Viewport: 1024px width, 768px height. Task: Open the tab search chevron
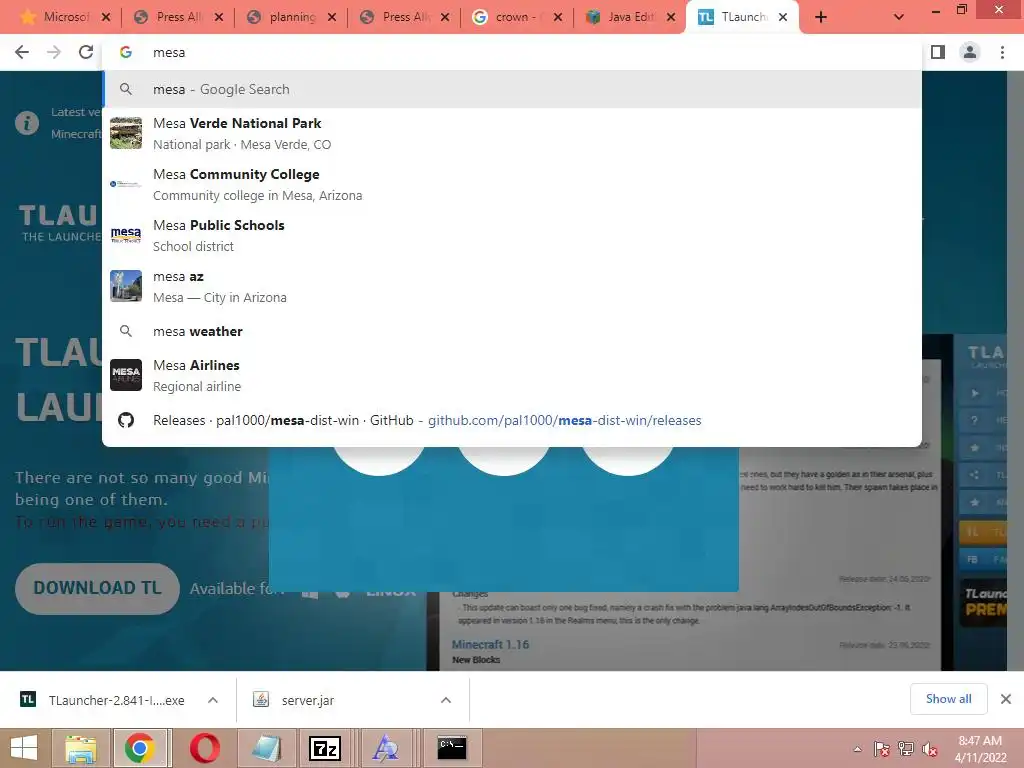coord(899,17)
